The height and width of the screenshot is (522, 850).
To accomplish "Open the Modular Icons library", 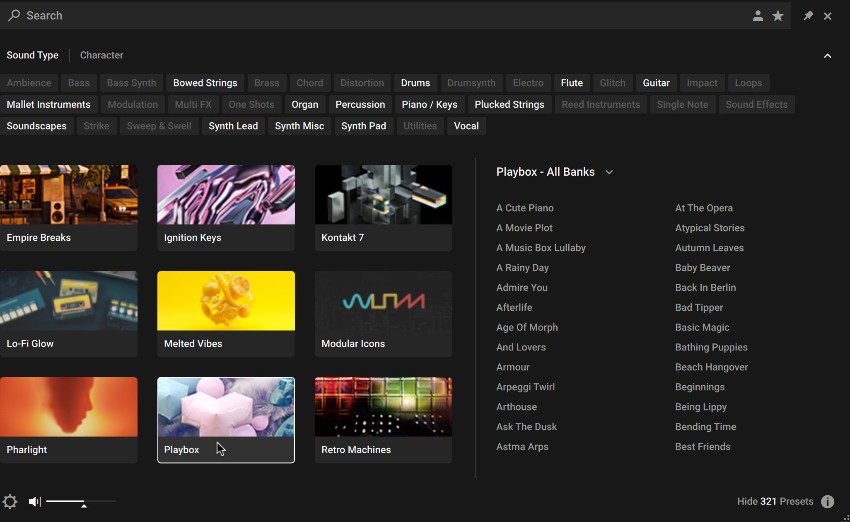I will point(383,314).
